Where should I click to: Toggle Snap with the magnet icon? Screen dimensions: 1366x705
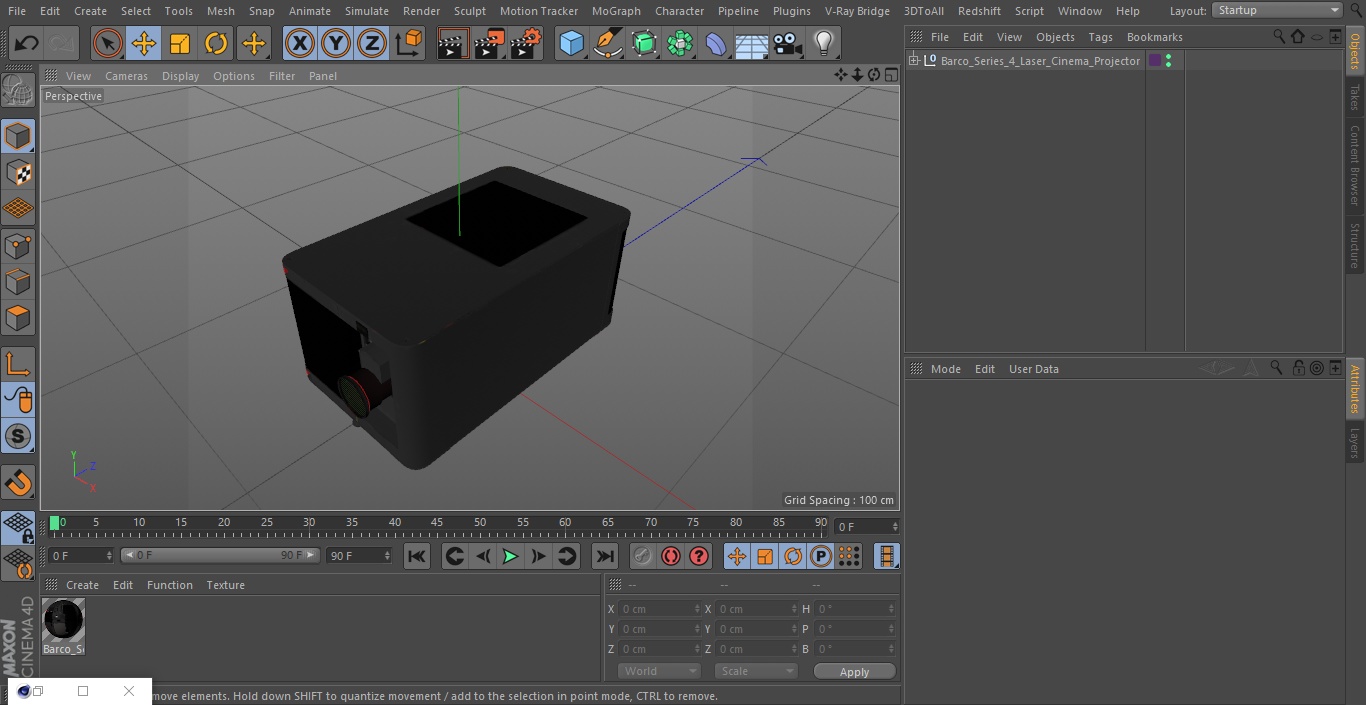point(18,482)
